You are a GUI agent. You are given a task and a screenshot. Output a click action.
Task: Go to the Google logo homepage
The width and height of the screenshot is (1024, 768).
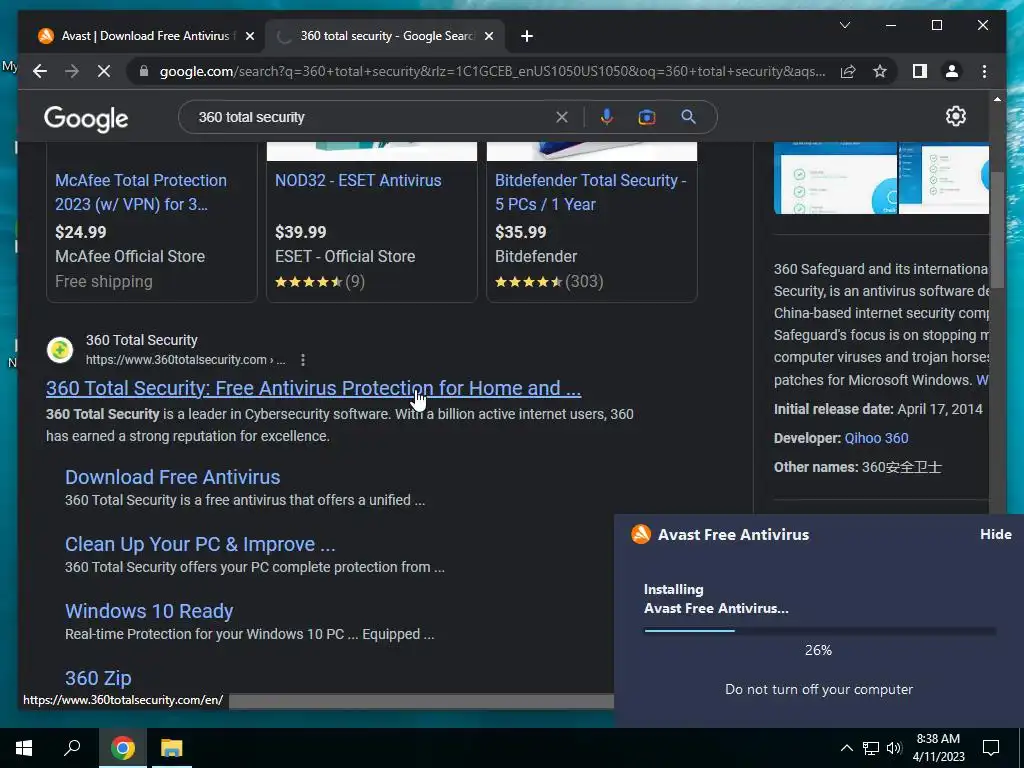pos(86,119)
